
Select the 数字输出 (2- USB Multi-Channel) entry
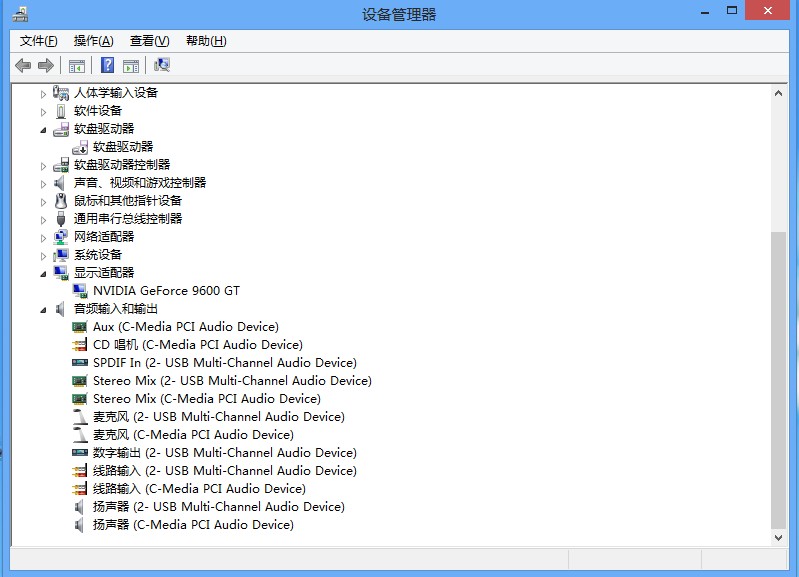coord(225,453)
